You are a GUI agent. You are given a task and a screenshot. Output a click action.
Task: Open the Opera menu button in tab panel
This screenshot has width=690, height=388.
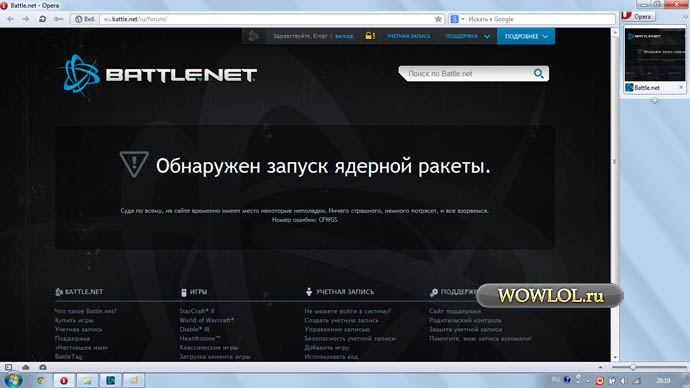(638, 16)
